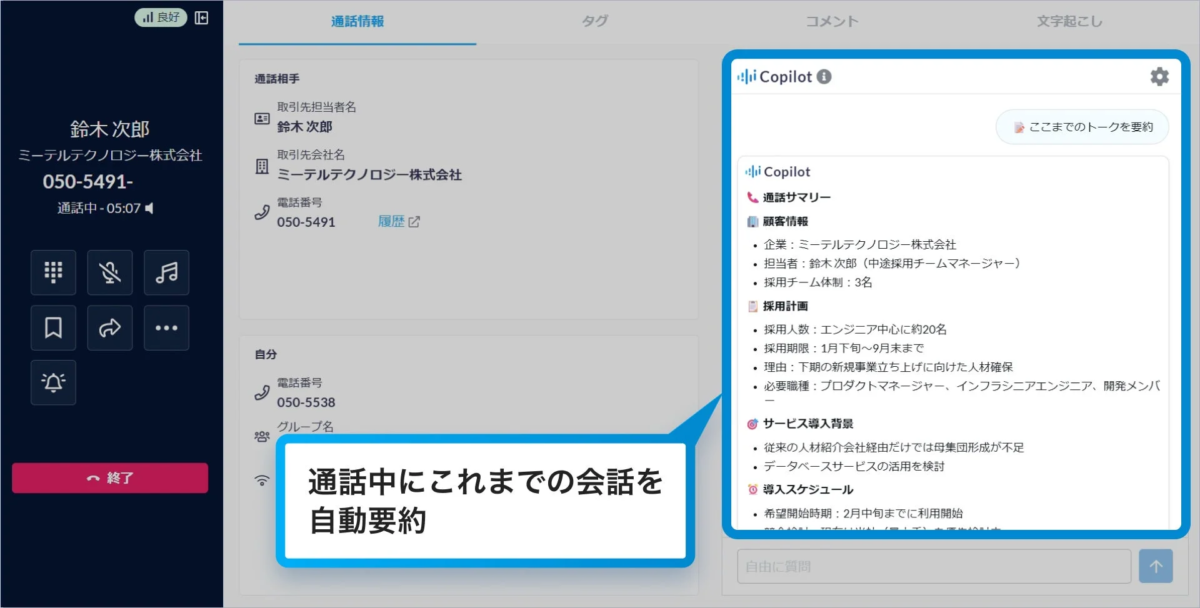Screen dimensions: 1200x608
Task: Open more call options menu
Action: coord(165,328)
